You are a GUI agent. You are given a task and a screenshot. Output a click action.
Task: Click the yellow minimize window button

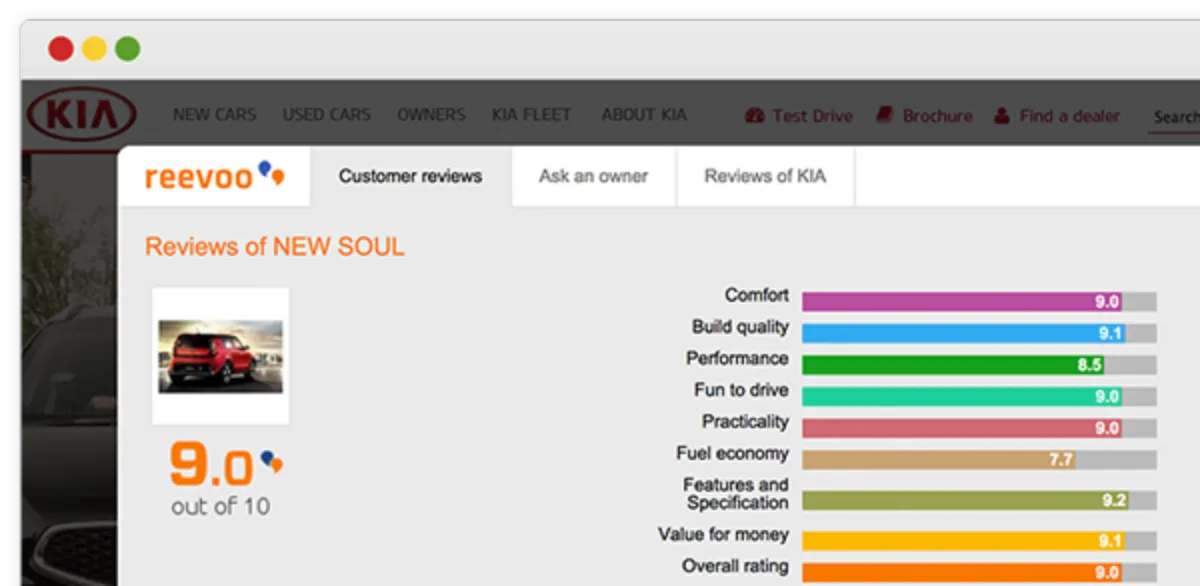coord(94,48)
